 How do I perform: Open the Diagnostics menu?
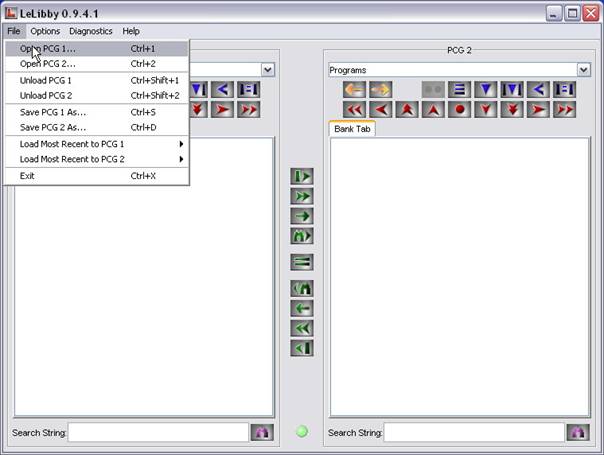[91, 31]
